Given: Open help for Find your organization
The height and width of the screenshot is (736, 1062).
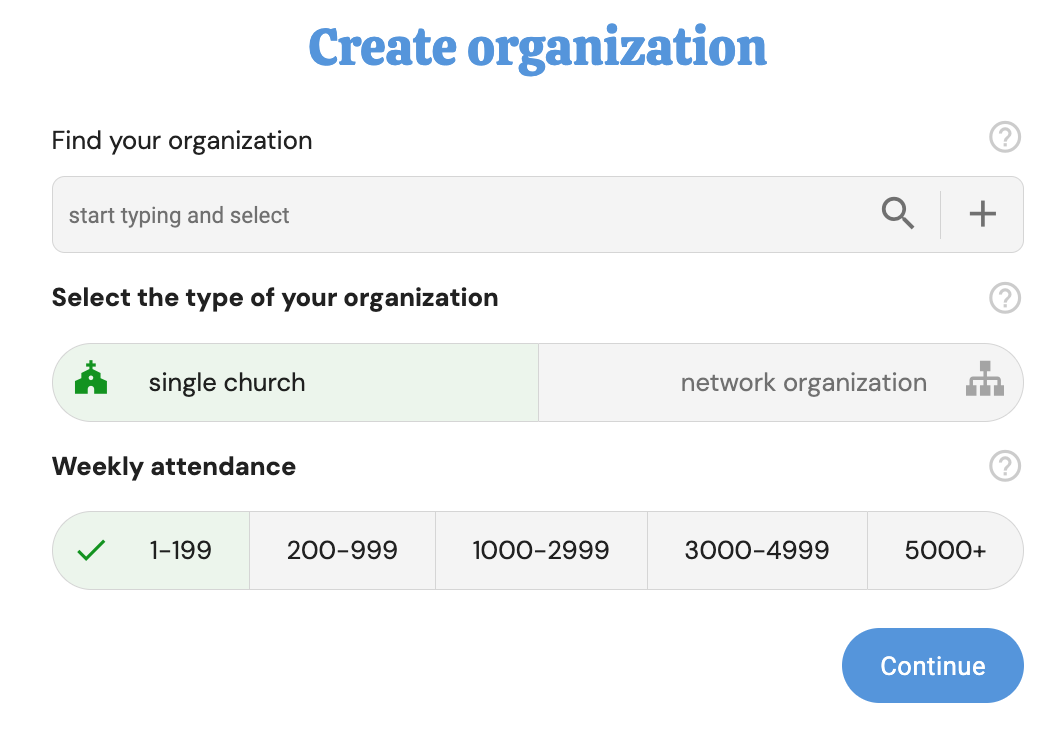Looking at the screenshot, I should (1004, 137).
